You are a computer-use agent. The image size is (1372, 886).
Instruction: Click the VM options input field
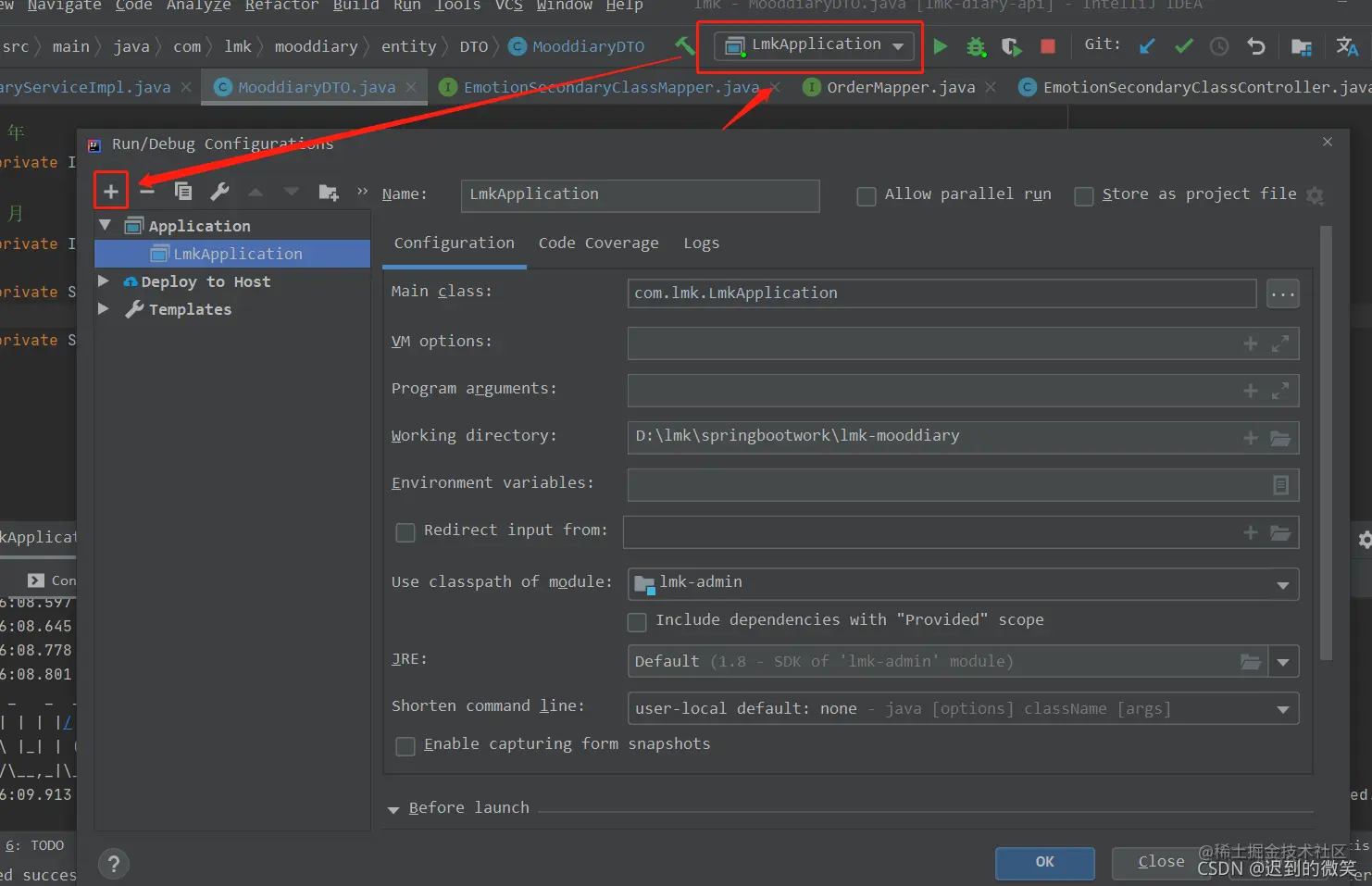point(963,343)
